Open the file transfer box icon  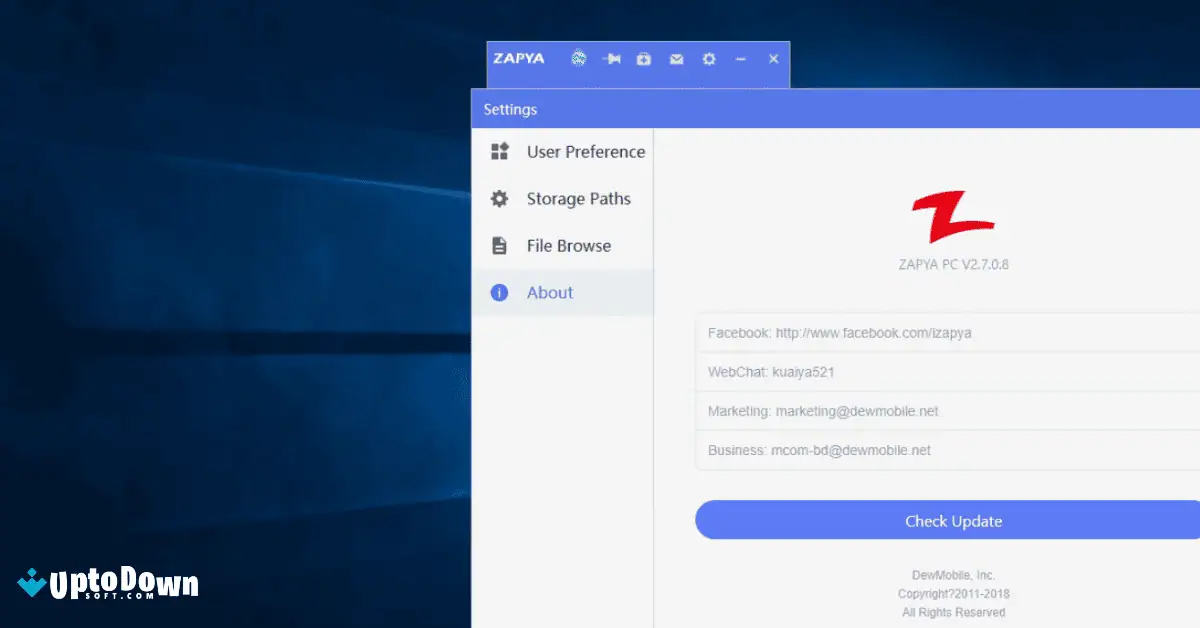pos(644,59)
